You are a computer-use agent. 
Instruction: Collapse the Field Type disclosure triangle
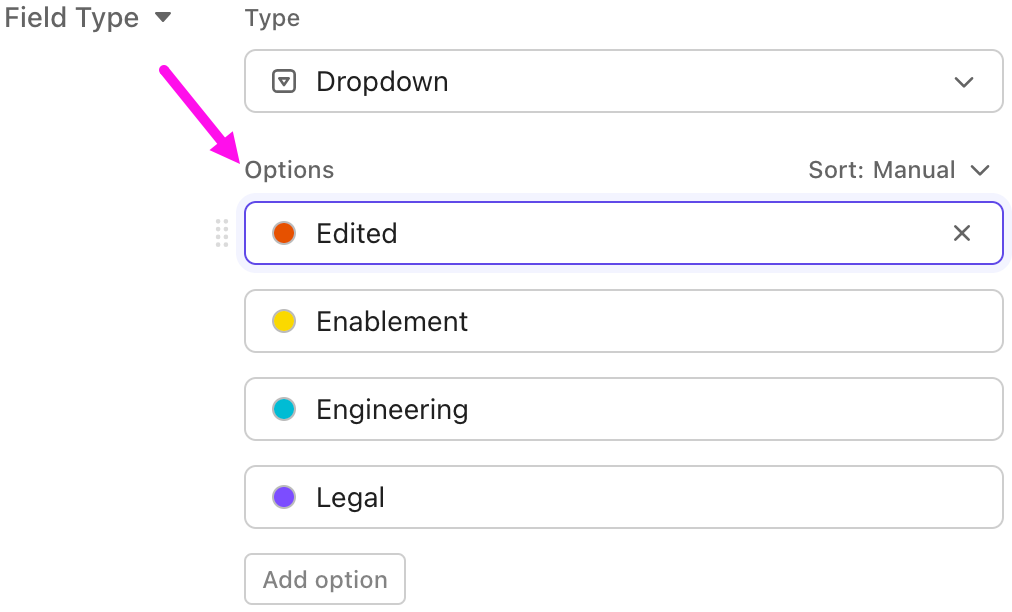click(163, 18)
